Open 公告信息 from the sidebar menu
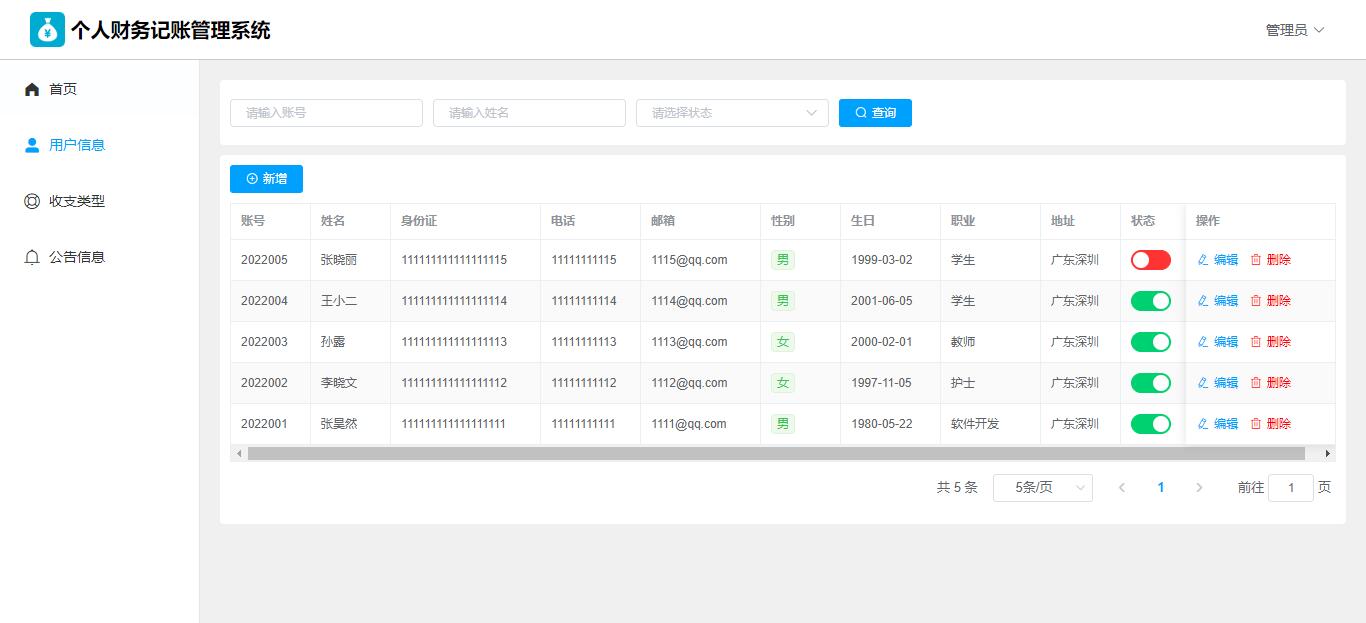Viewport: 1366px width, 623px height. pos(77,257)
